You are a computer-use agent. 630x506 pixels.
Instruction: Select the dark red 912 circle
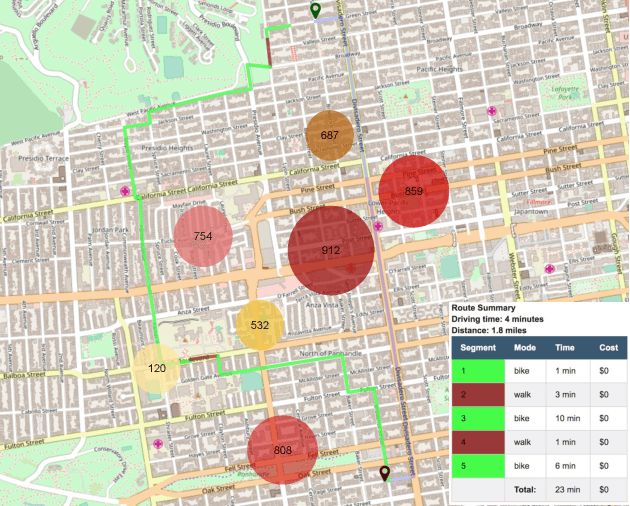[x=331, y=251]
